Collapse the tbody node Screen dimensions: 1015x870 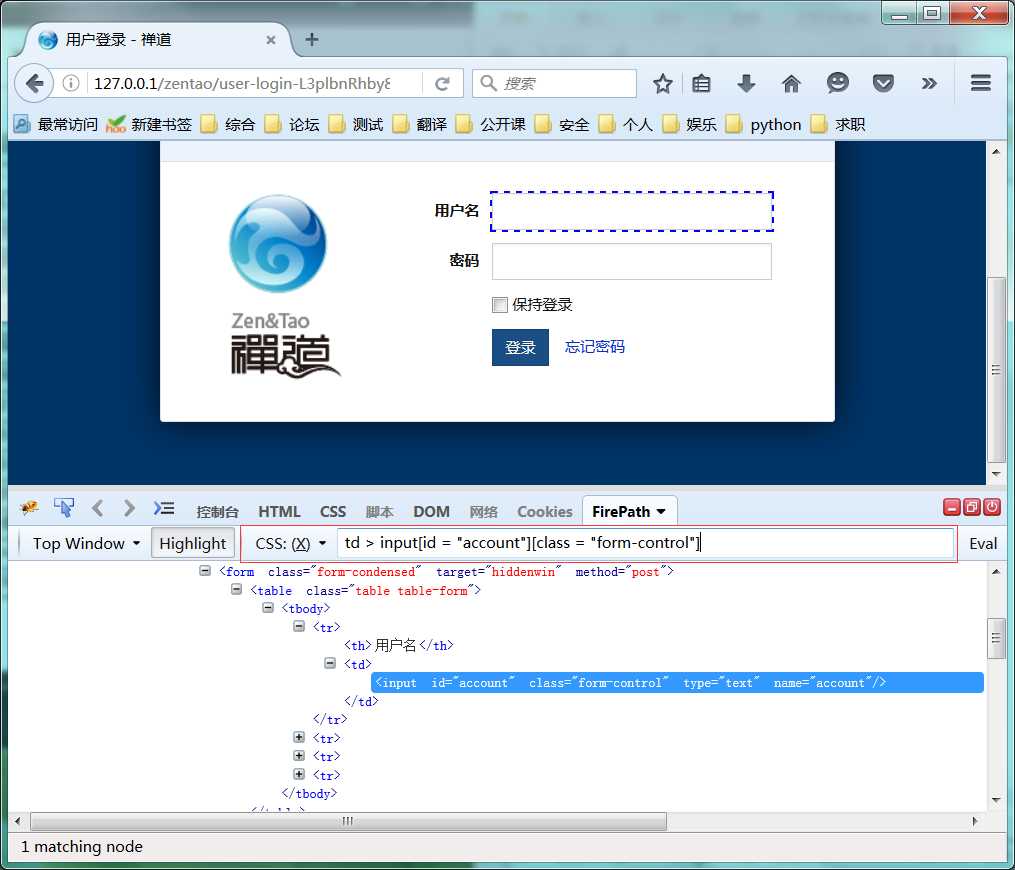[x=268, y=607]
